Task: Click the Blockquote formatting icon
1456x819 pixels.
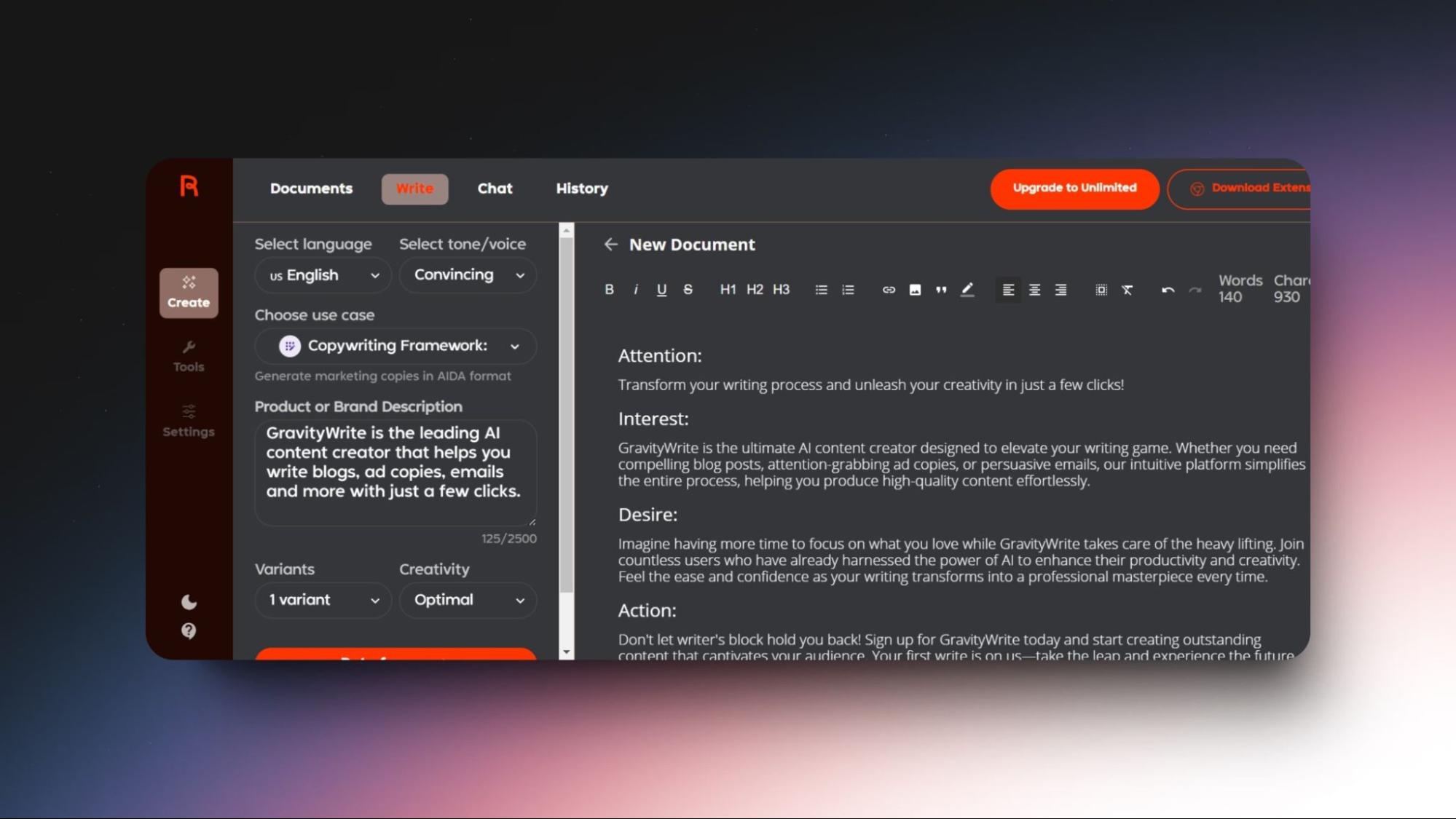Action: [x=940, y=289]
